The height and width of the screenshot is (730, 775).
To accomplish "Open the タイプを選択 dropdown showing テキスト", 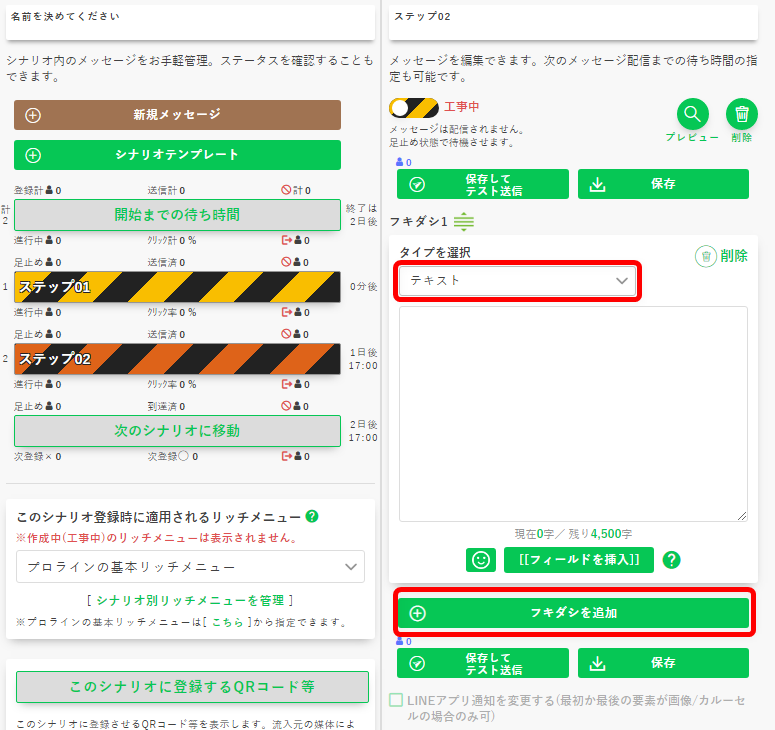I will [x=518, y=281].
